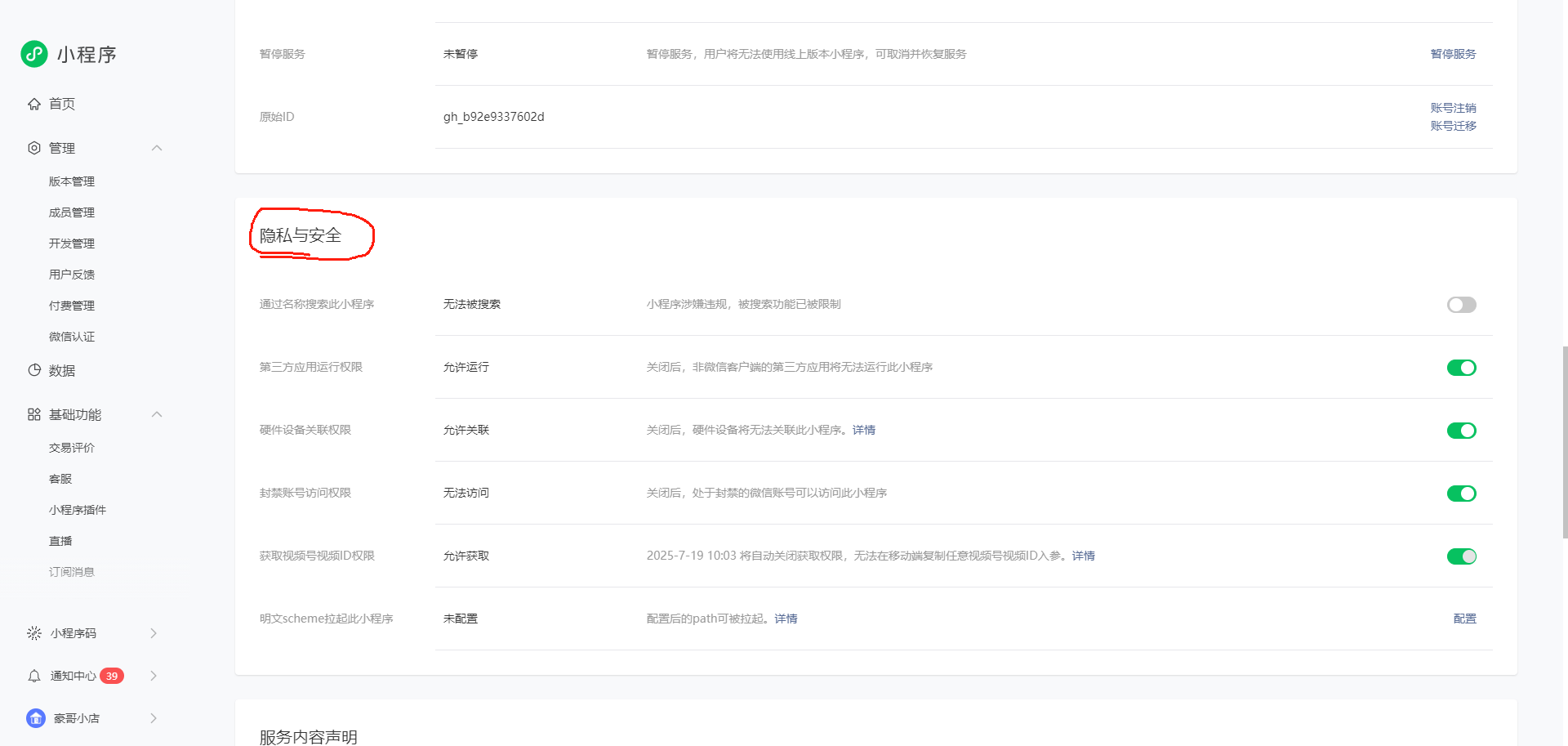Disable the 第三方应用运行权限 switch

click(x=1461, y=368)
